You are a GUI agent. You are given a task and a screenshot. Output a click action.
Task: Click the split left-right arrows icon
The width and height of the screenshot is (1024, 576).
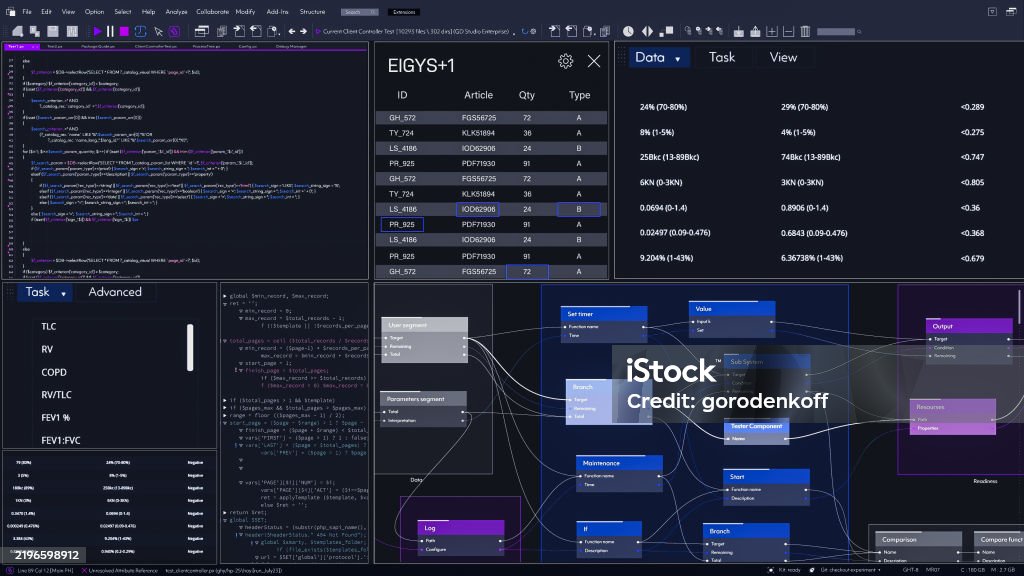click(x=647, y=31)
